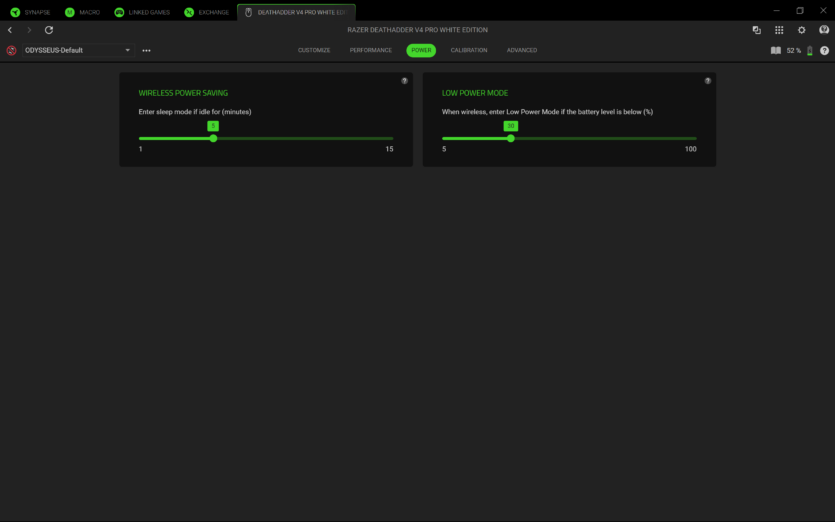Click the help icon beside battery indicator

coord(824,50)
